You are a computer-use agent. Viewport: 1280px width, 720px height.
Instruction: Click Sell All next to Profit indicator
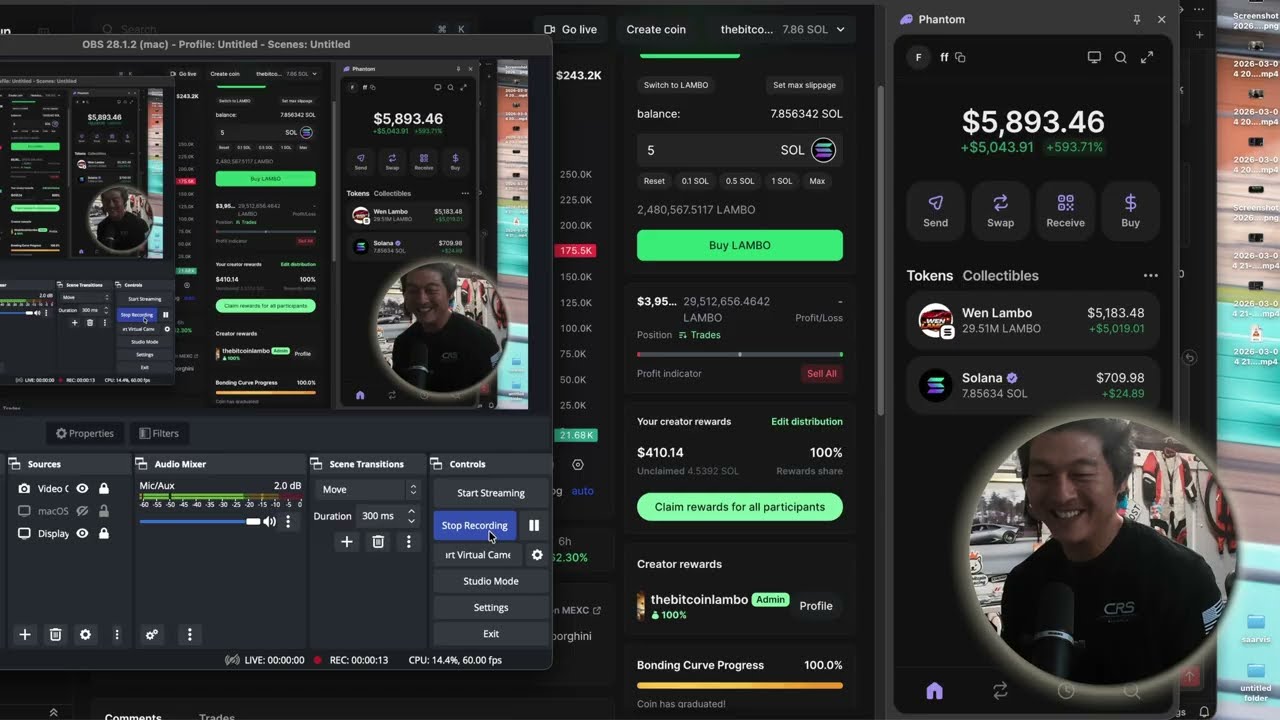click(822, 374)
